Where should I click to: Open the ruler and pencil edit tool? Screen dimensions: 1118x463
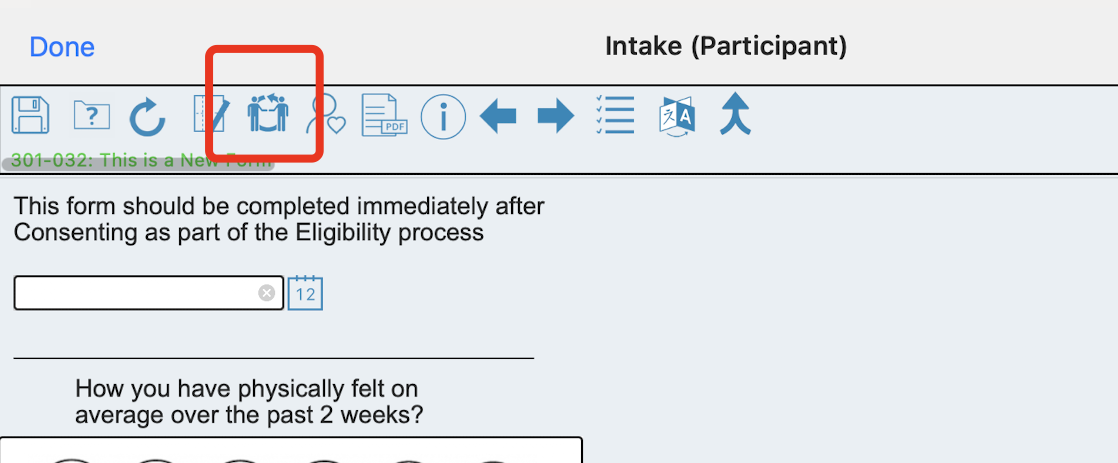tap(212, 114)
